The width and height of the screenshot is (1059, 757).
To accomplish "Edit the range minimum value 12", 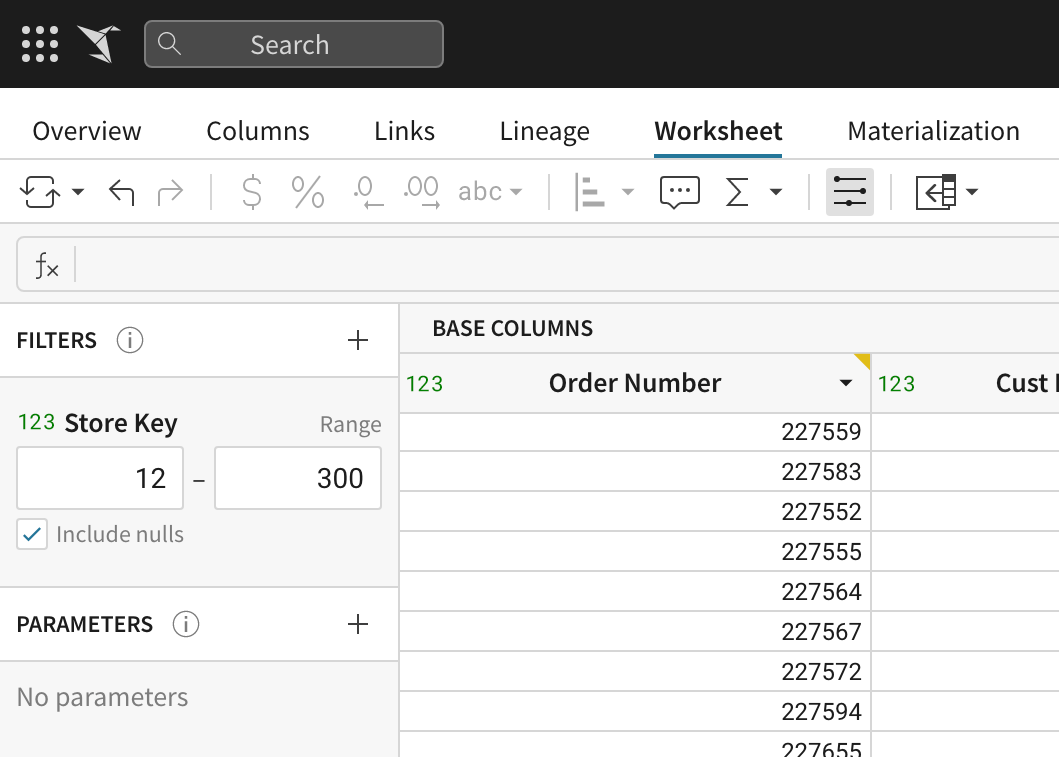I will tap(100, 478).
